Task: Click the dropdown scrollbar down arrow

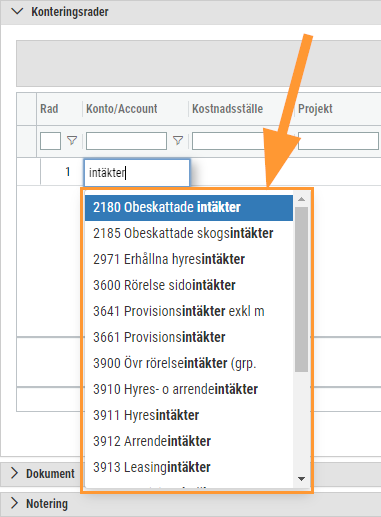Action: click(x=301, y=479)
